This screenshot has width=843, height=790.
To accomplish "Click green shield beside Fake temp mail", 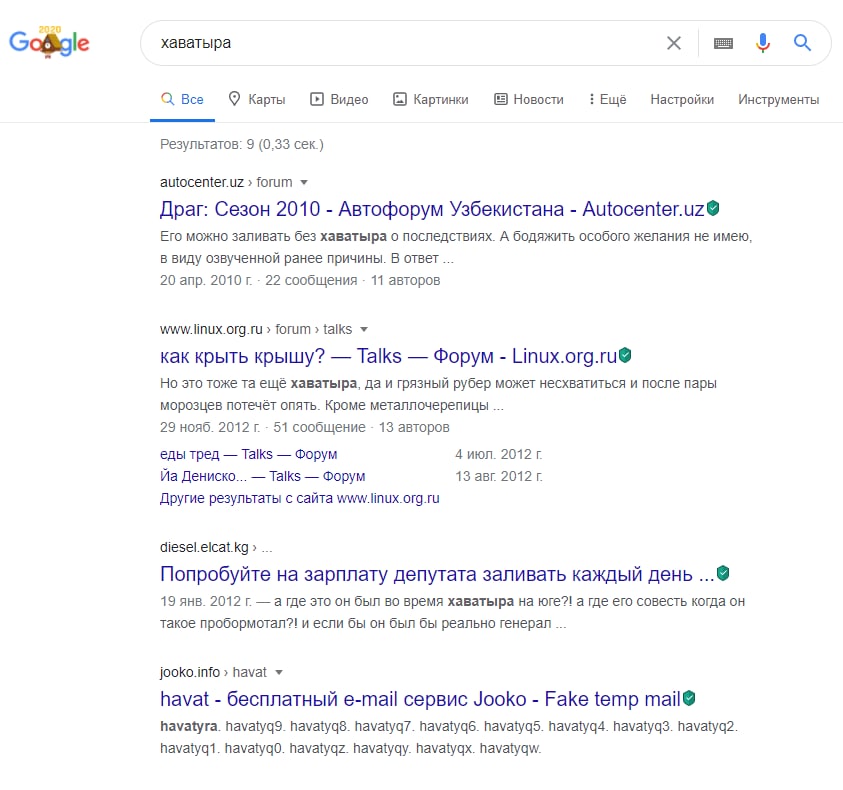I will pyautogui.click(x=689, y=699).
